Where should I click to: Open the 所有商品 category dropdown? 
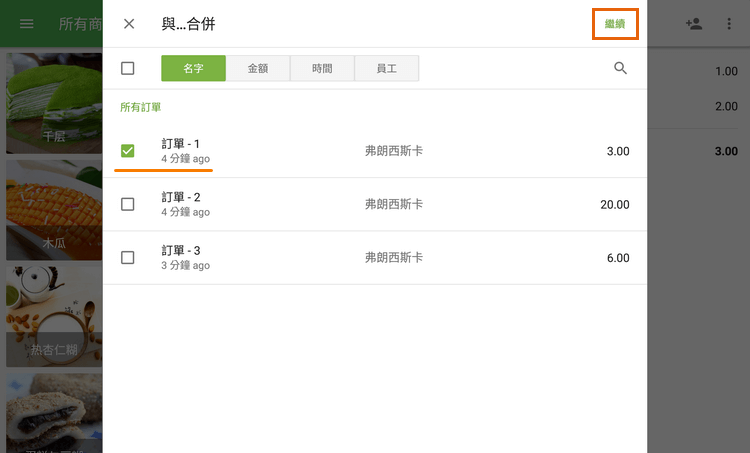click(x=80, y=24)
